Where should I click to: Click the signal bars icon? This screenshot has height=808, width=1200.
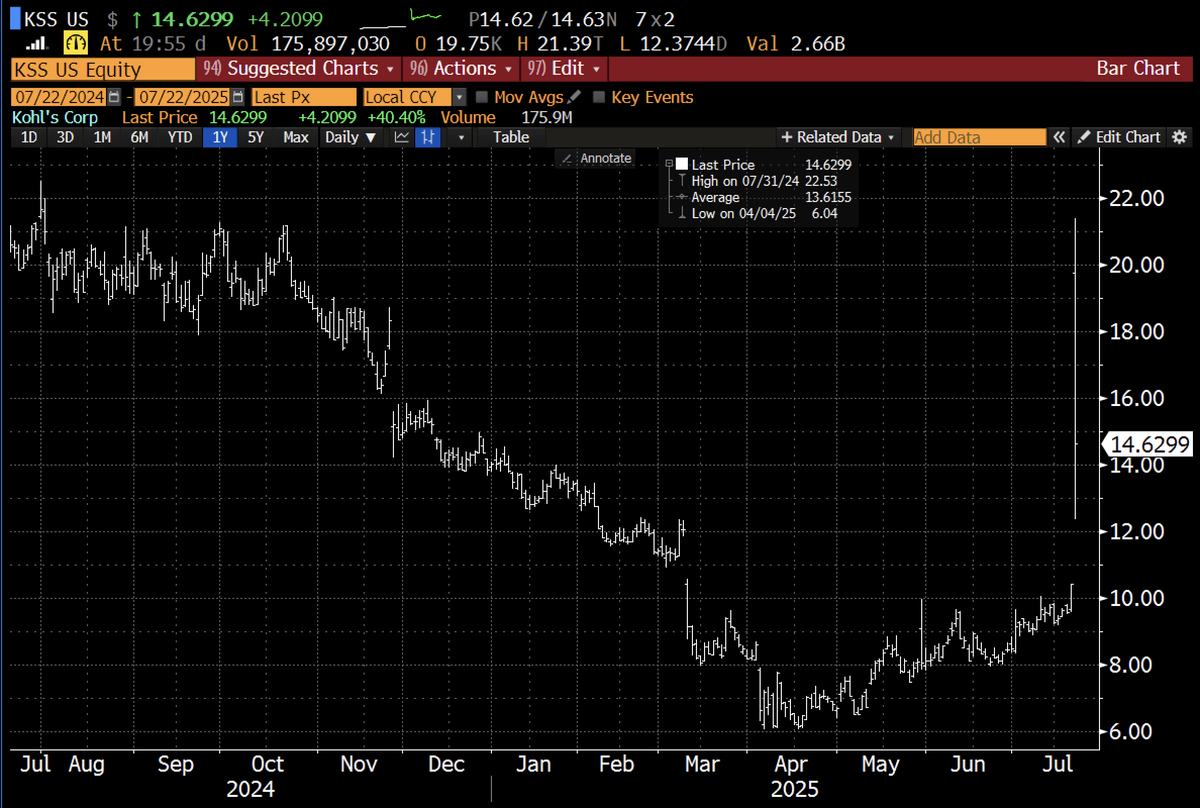35,43
